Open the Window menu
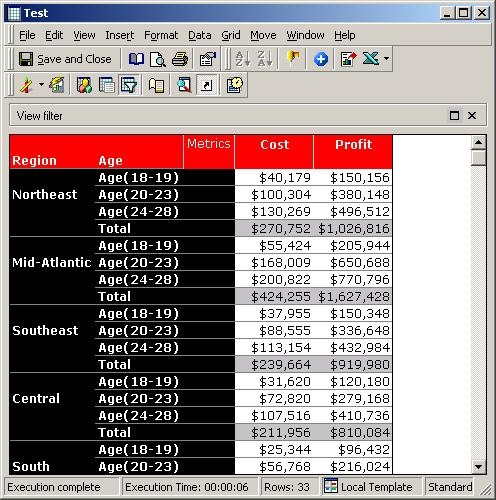Viewport: 496px width, 500px height. coord(305,35)
